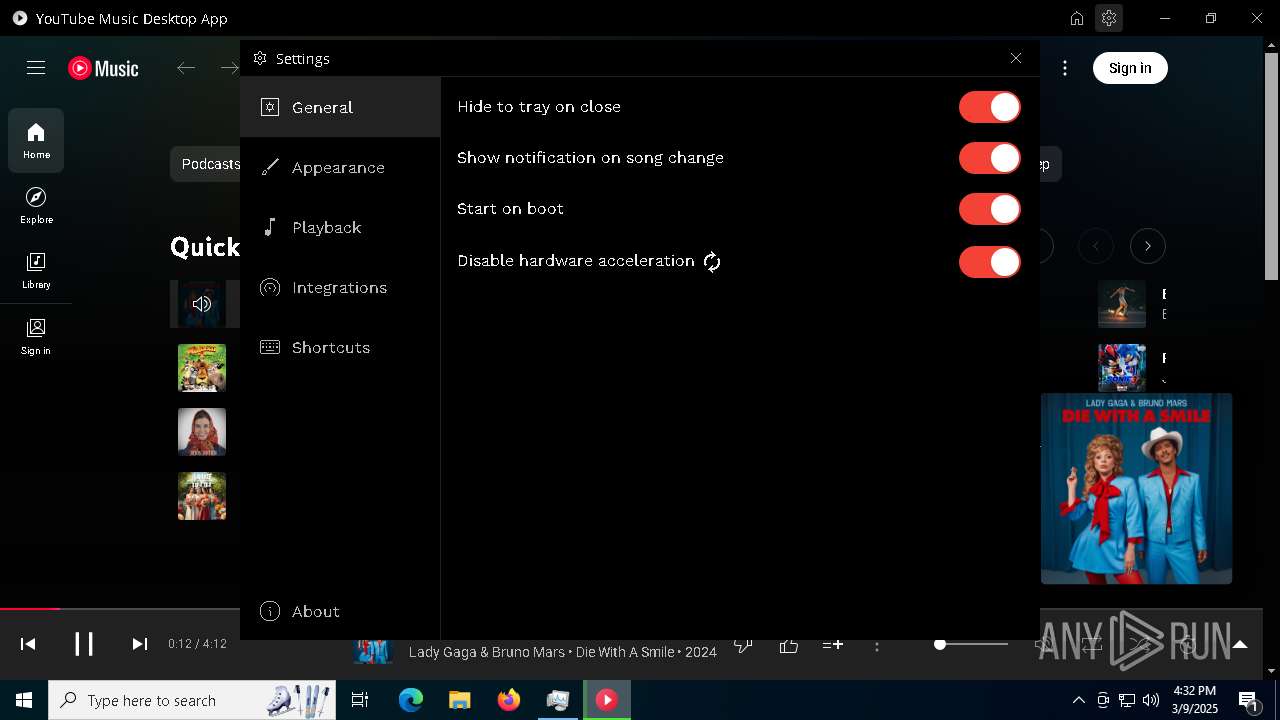
Task: Select Explore in the sidebar
Action: tap(36, 205)
